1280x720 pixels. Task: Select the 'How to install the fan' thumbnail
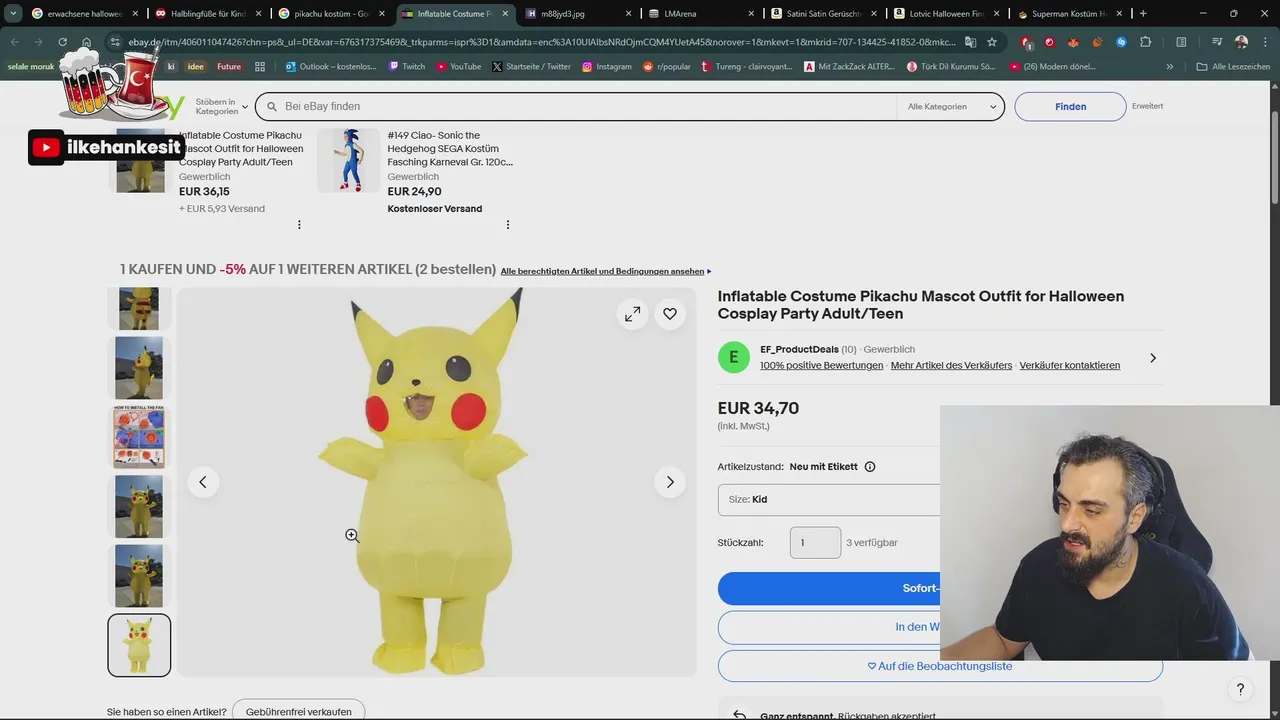pos(139,437)
